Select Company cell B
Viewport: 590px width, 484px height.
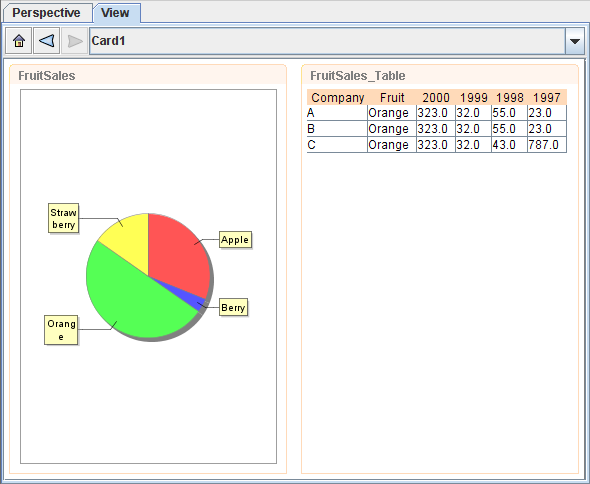pyautogui.click(x=337, y=129)
